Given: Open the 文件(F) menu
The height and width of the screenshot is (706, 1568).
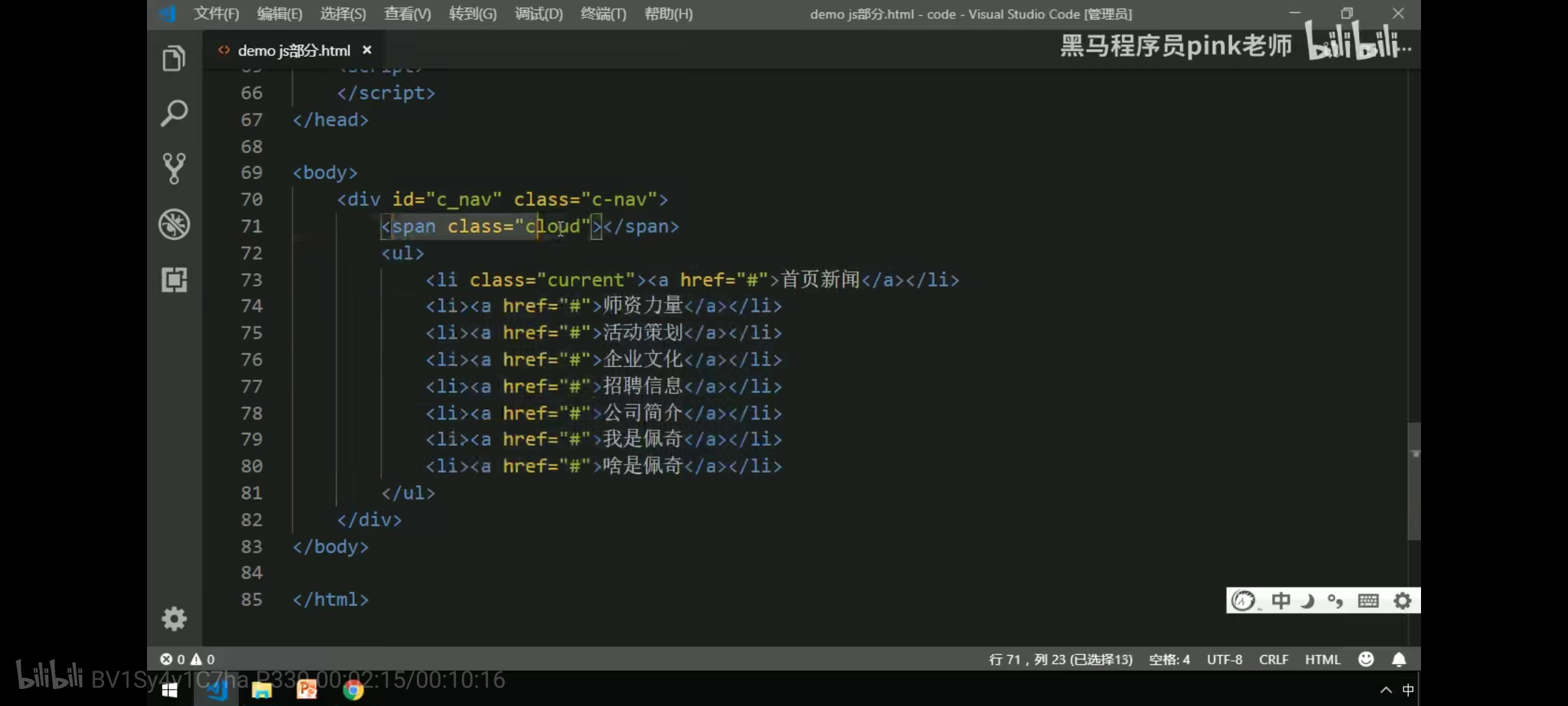Looking at the screenshot, I should (x=216, y=14).
